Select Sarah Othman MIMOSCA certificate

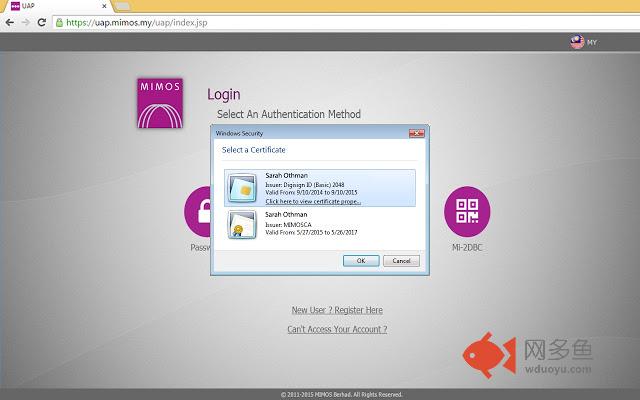pos(320,224)
